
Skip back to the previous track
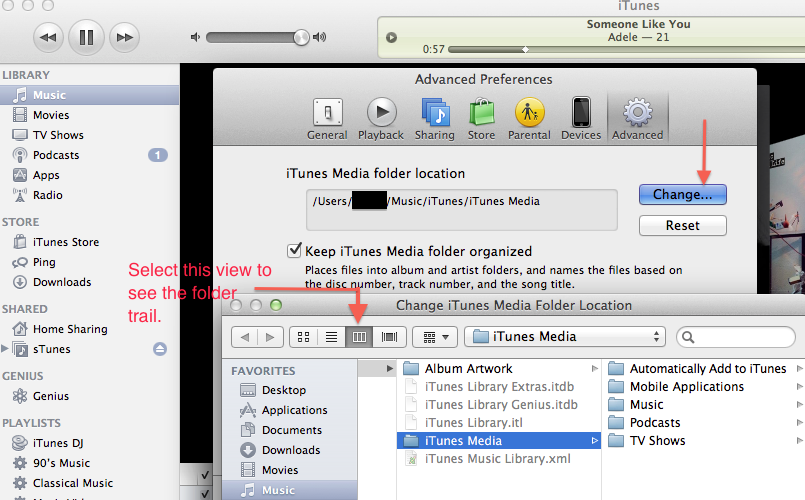[x=48, y=37]
